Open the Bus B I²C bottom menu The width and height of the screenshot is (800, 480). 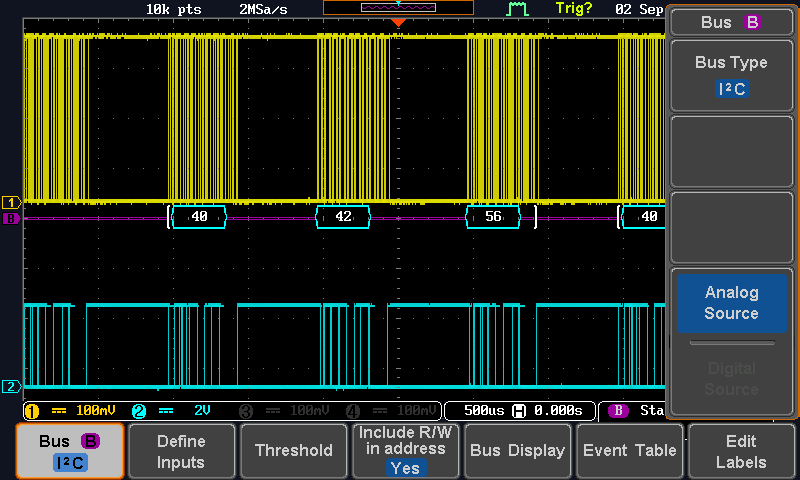[69, 451]
